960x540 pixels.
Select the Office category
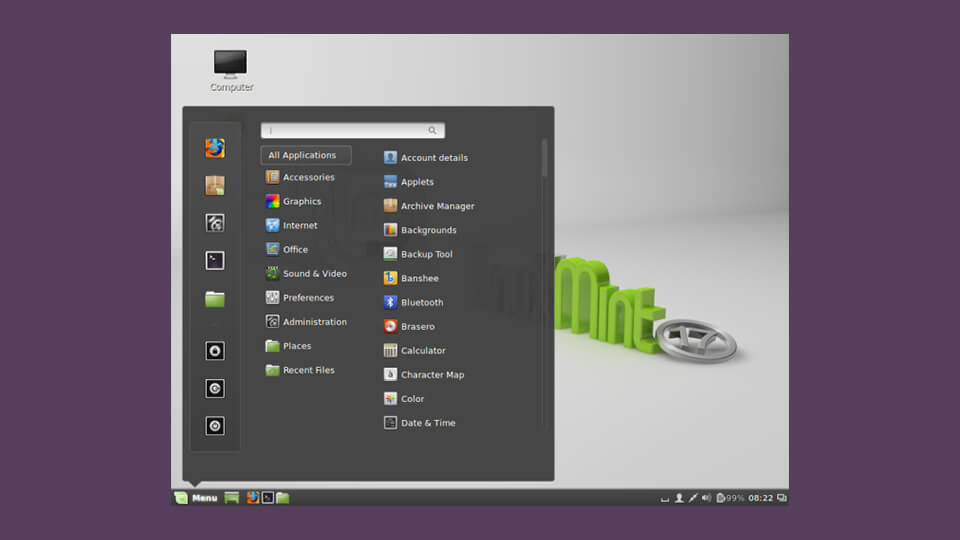287,249
